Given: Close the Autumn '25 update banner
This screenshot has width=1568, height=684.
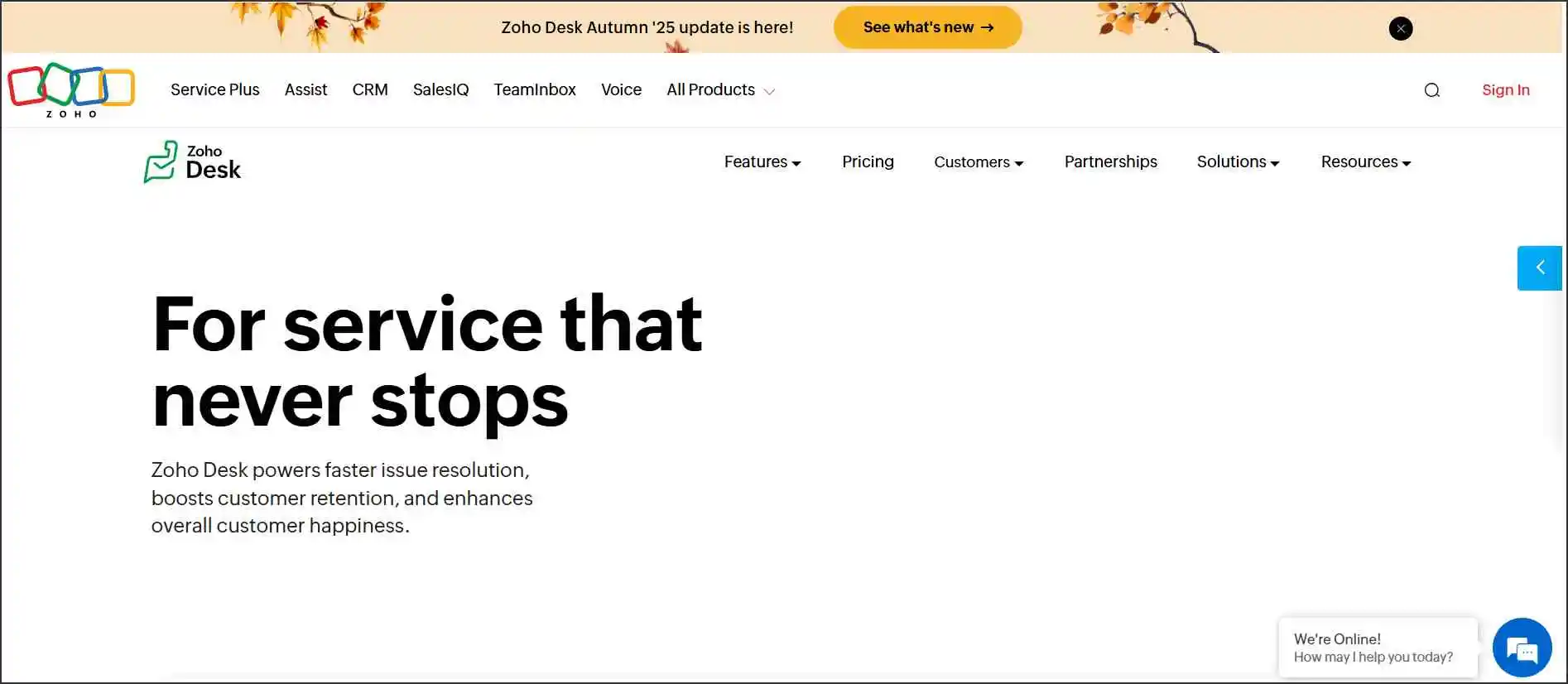Looking at the screenshot, I should click(x=1401, y=28).
